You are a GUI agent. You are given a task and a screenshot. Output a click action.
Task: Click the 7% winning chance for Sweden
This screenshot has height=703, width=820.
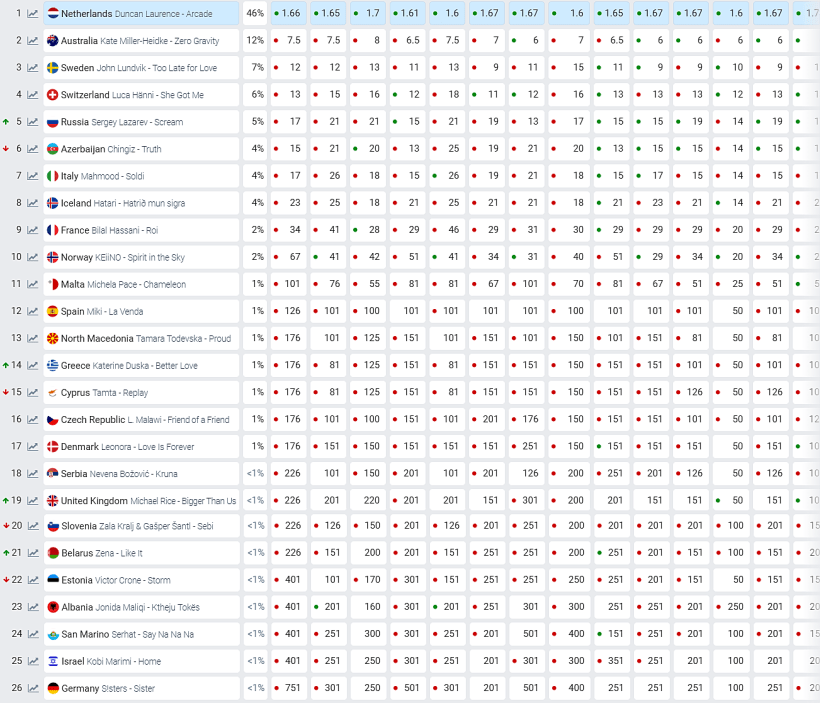(x=255, y=67)
